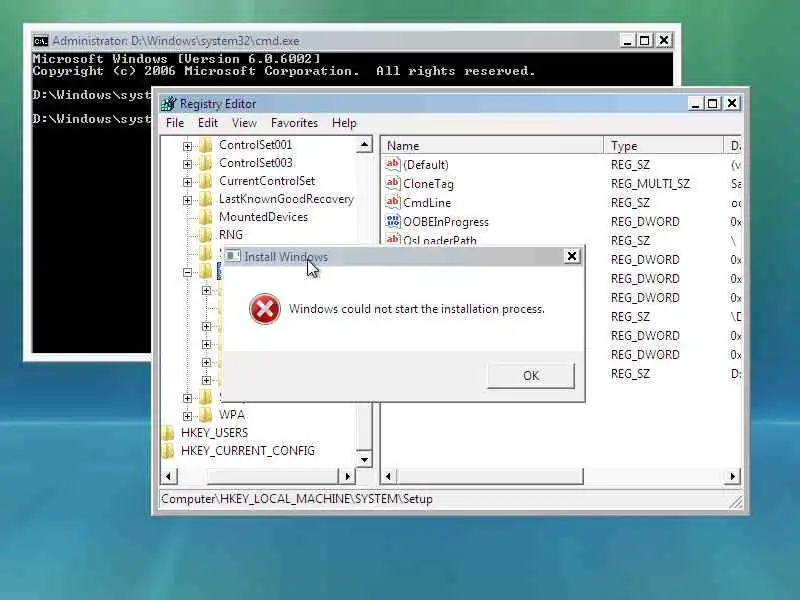Sort values by the Type column header
800x600 pixels.
tap(663, 145)
